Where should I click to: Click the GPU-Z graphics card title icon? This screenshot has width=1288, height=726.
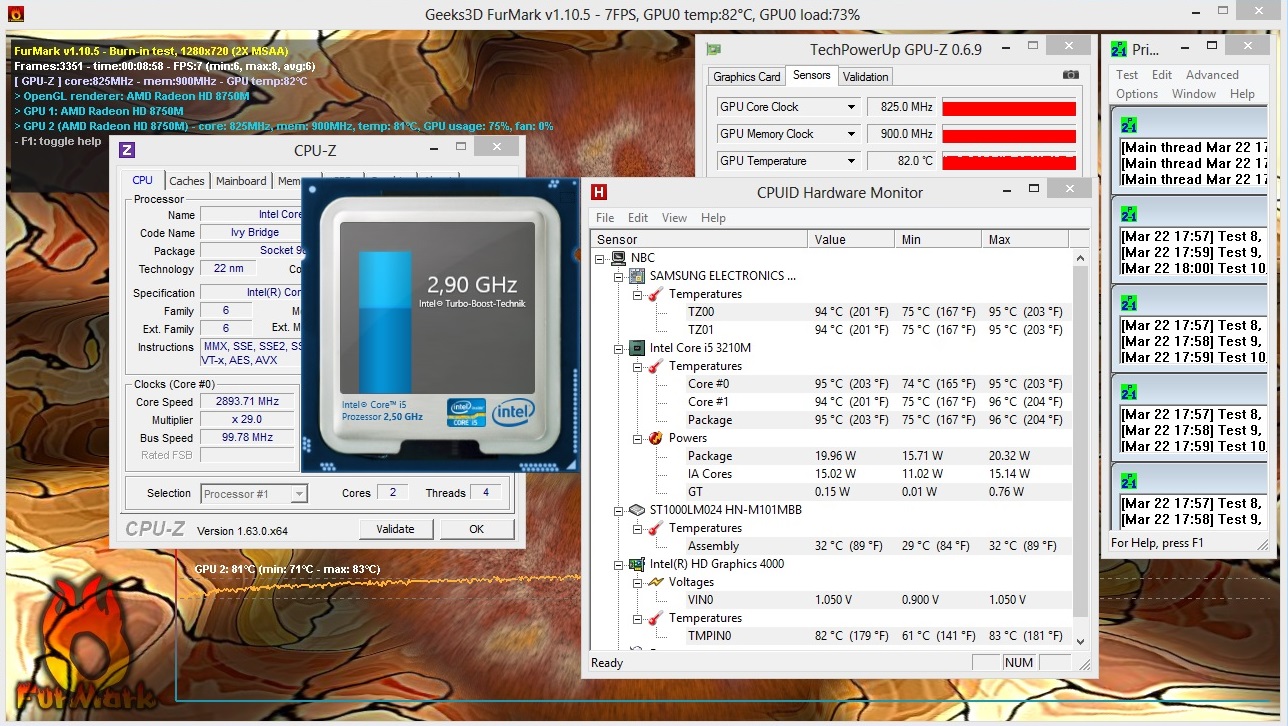[714, 49]
